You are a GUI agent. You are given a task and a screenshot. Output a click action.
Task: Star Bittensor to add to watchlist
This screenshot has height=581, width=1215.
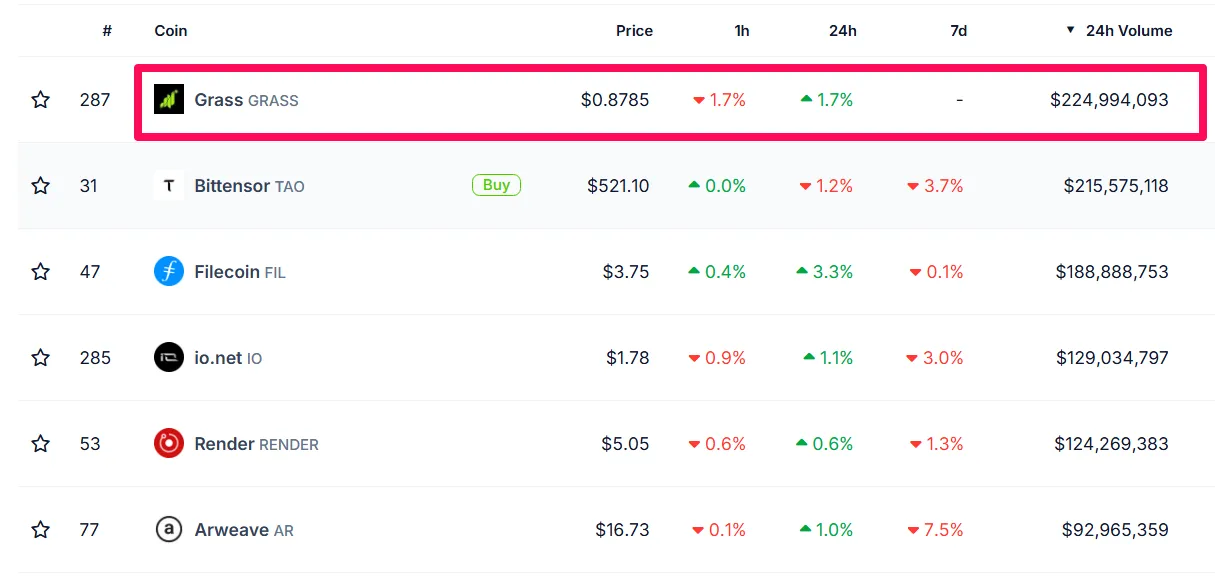point(41,186)
